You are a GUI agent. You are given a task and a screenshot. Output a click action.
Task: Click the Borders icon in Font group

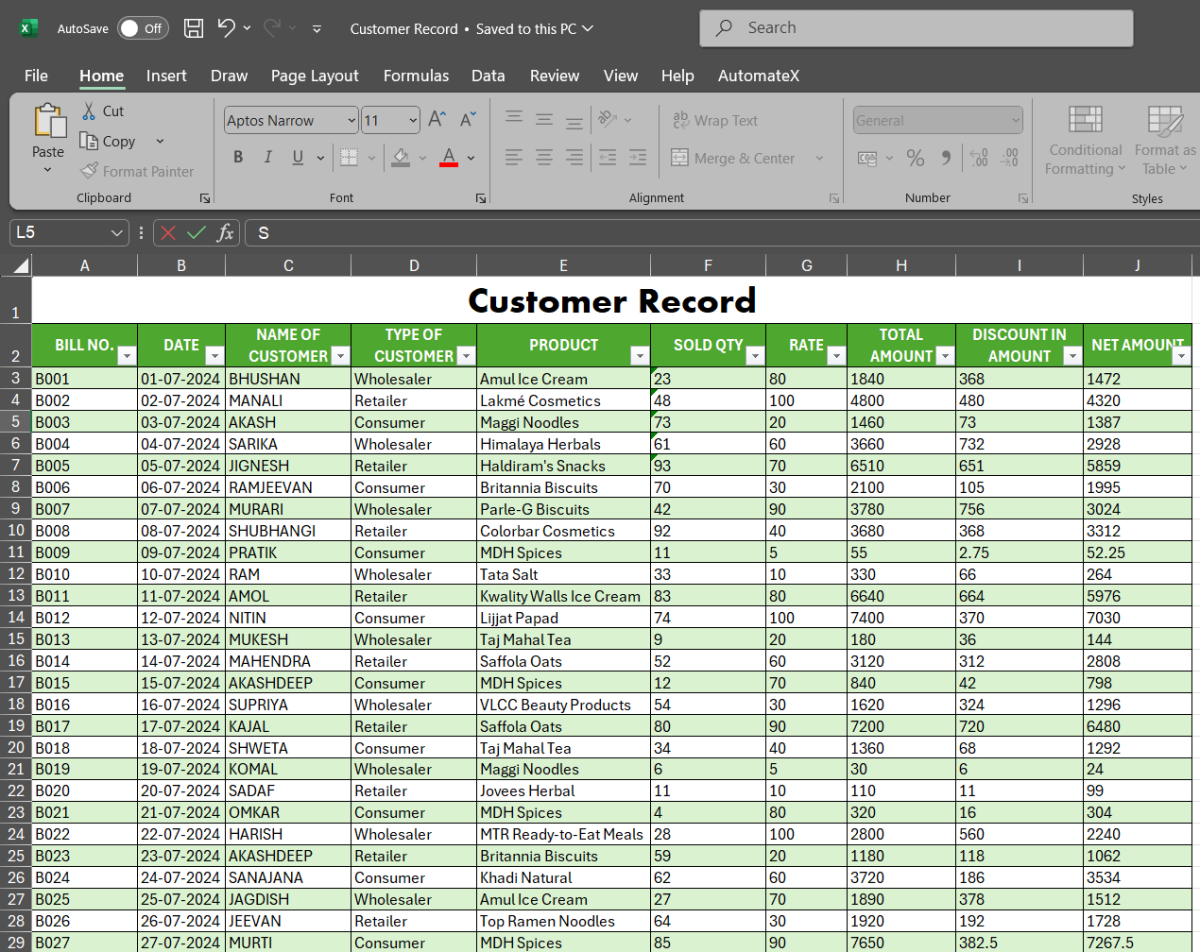pyautogui.click(x=348, y=158)
